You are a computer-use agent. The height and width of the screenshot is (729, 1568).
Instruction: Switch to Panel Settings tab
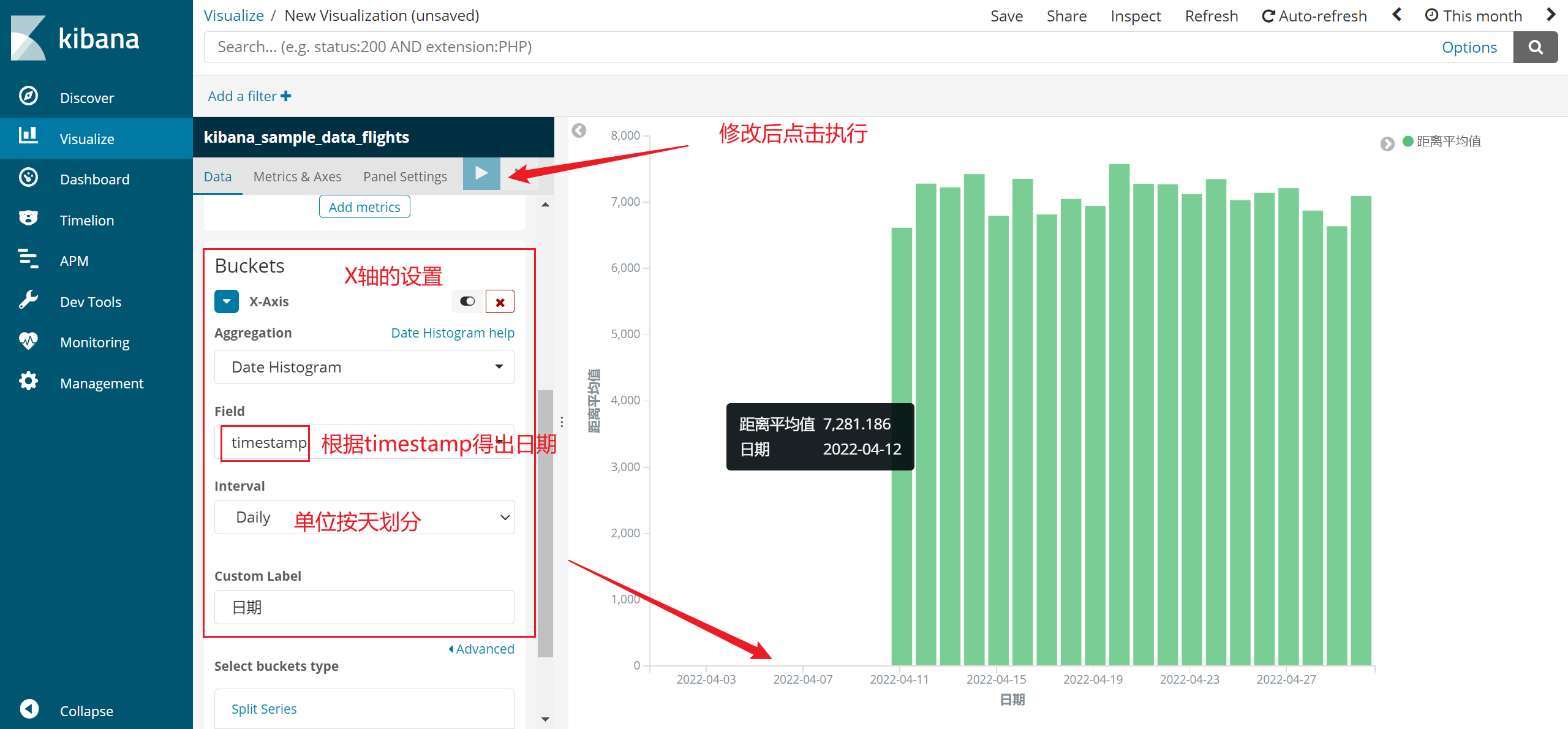[x=405, y=176]
